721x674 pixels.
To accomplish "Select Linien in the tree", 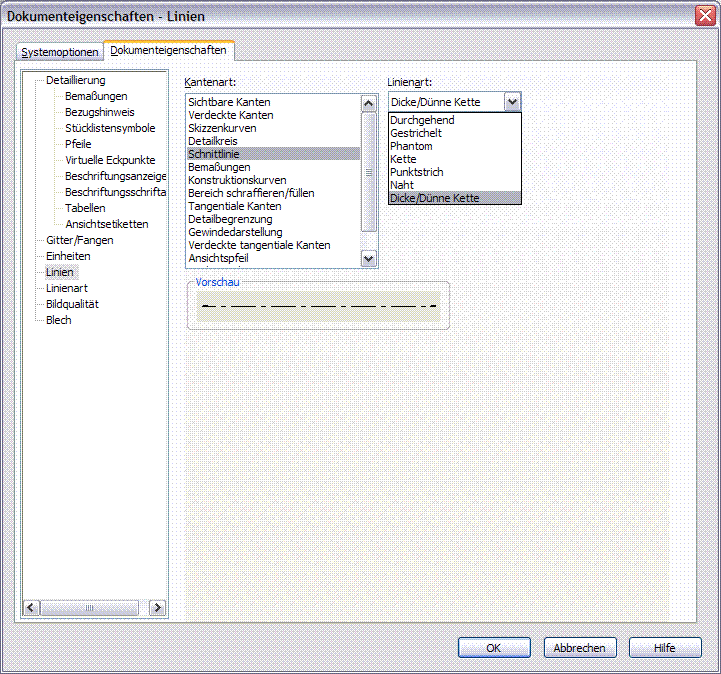I will pyautogui.click(x=60, y=272).
